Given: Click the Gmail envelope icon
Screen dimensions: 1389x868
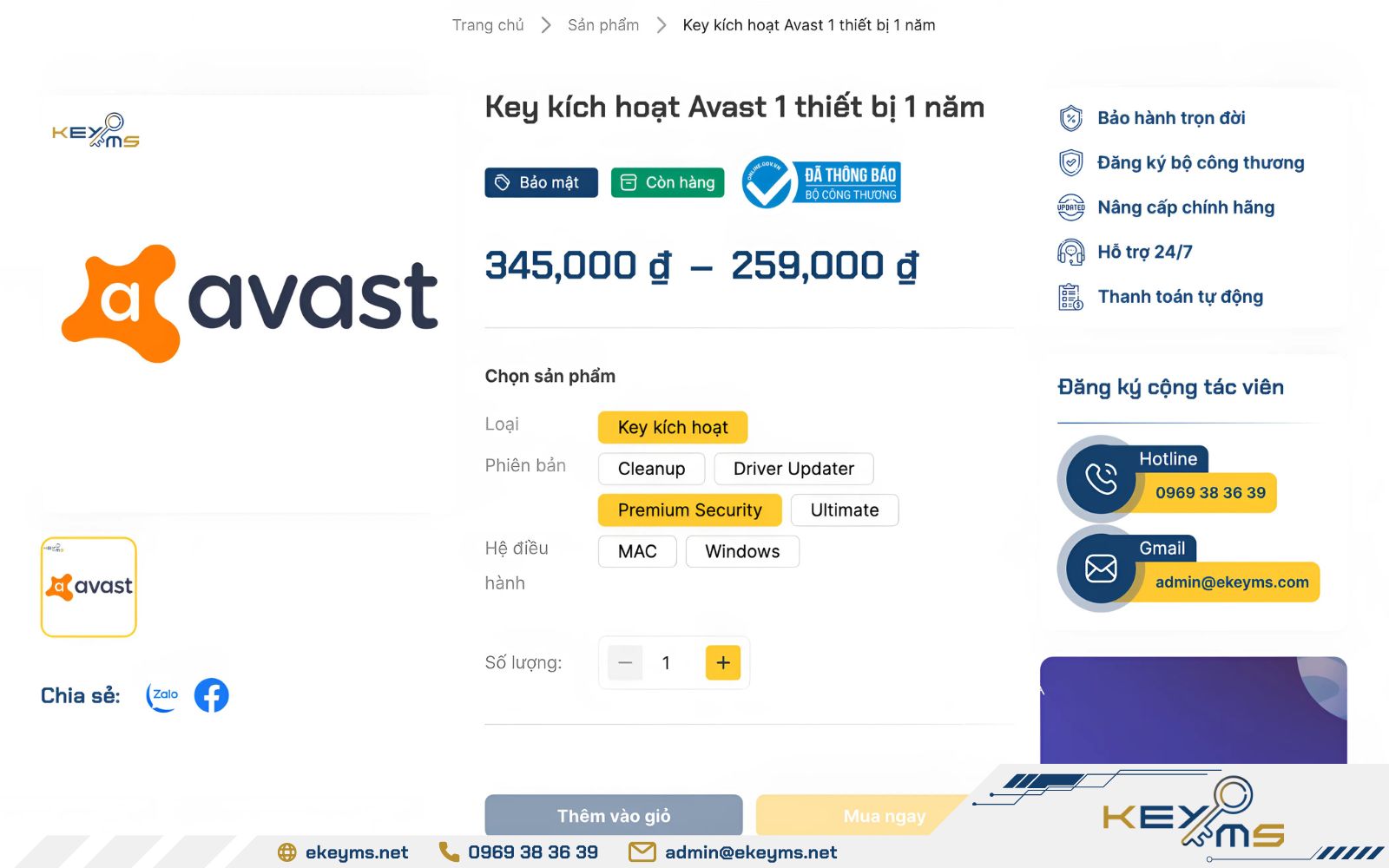Looking at the screenshot, I should pyautogui.click(x=1101, y=569).
